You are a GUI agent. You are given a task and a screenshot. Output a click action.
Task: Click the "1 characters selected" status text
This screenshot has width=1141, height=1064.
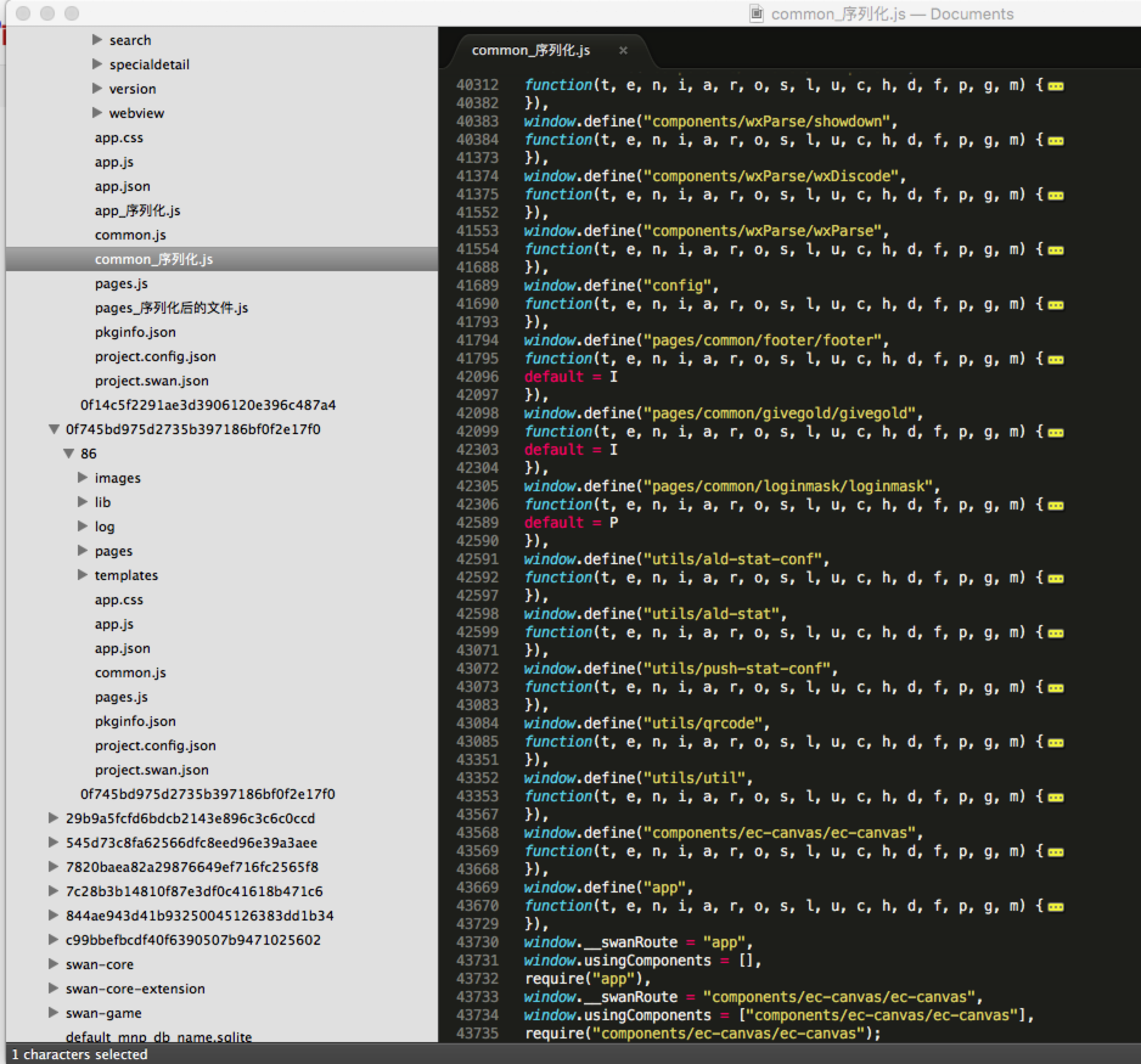[80, 1054]
